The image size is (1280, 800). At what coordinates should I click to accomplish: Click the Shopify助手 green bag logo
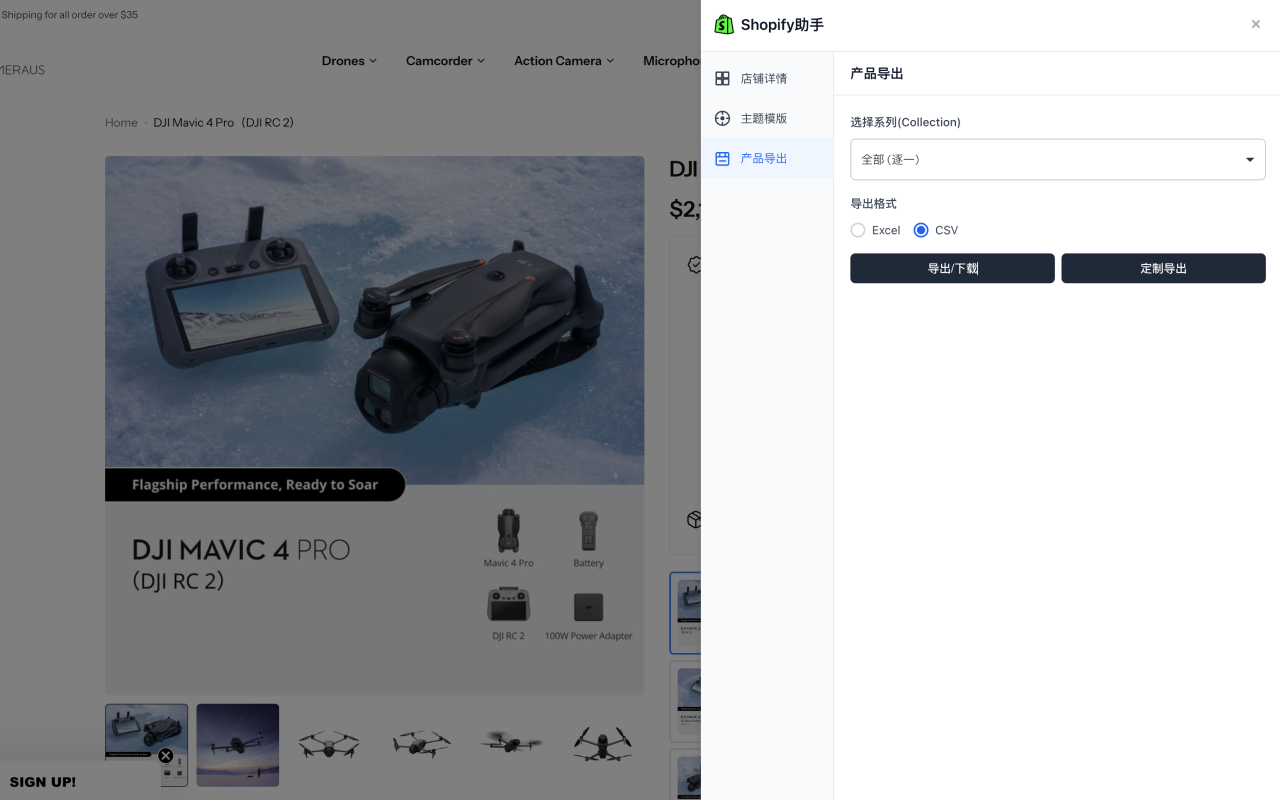pyautogui.click(x=724, y=25)
